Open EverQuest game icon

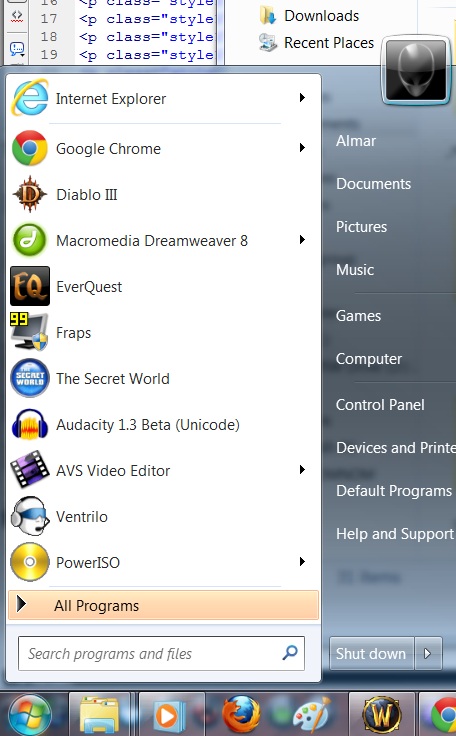[x=30, y=286]
